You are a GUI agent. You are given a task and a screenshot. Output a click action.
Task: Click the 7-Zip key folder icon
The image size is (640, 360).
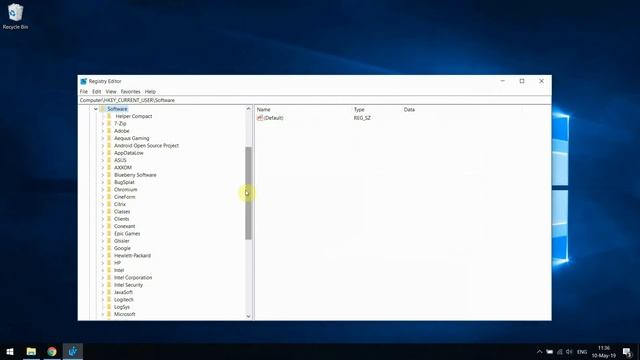pyautogui.click(x=109, y=123)
